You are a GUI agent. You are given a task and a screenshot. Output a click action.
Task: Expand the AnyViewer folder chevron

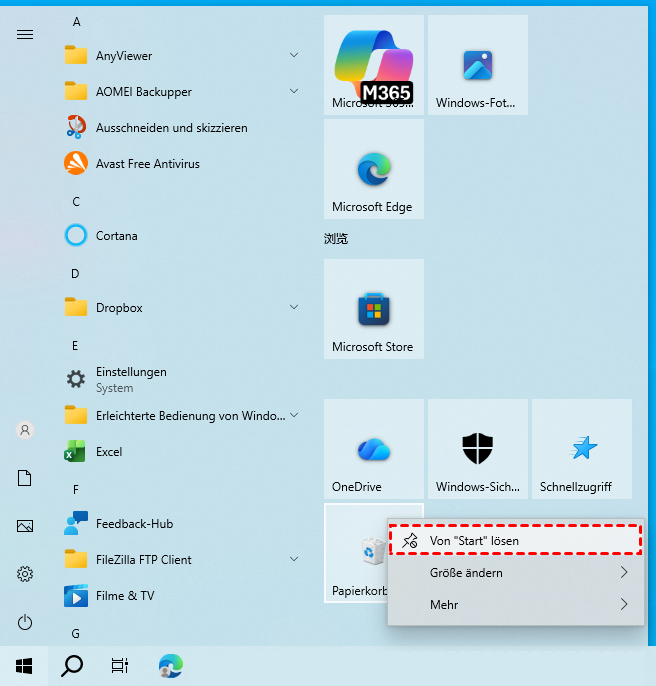pos(294,55)
